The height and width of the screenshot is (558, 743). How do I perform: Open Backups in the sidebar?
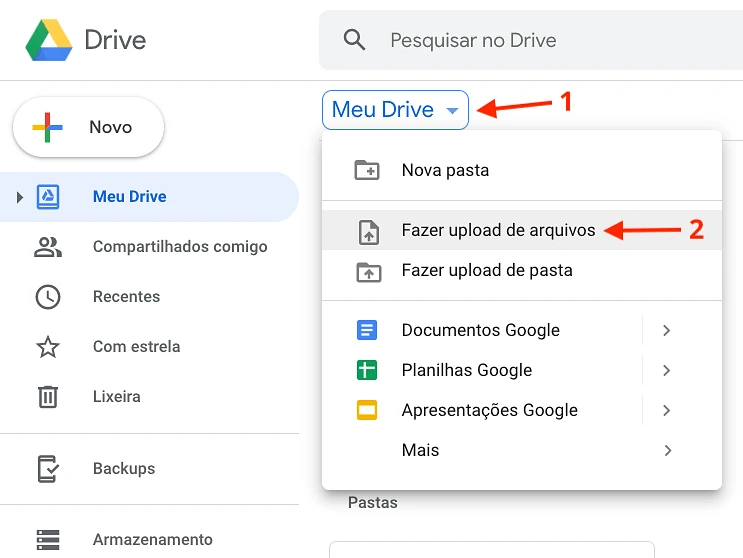pos(124,468)
